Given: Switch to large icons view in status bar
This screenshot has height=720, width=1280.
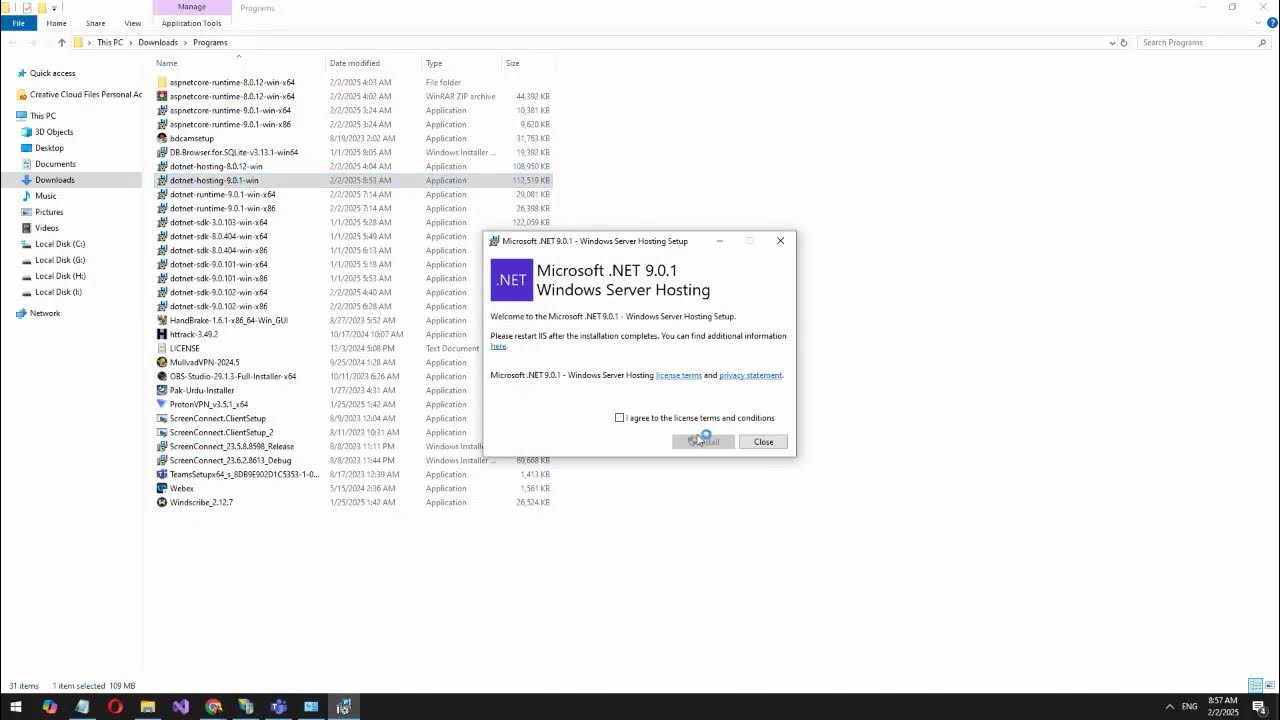Looking at the screenshot, I should tap(1268, 685).
